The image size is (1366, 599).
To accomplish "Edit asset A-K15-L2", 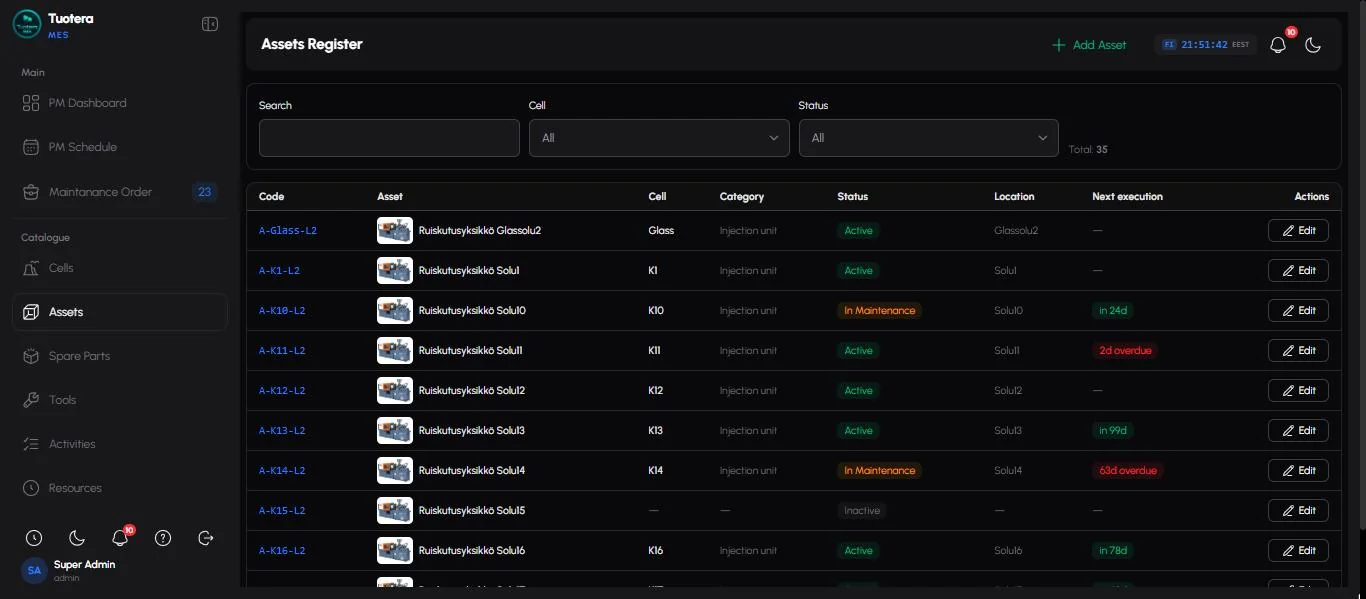I will coord(1298,511).
